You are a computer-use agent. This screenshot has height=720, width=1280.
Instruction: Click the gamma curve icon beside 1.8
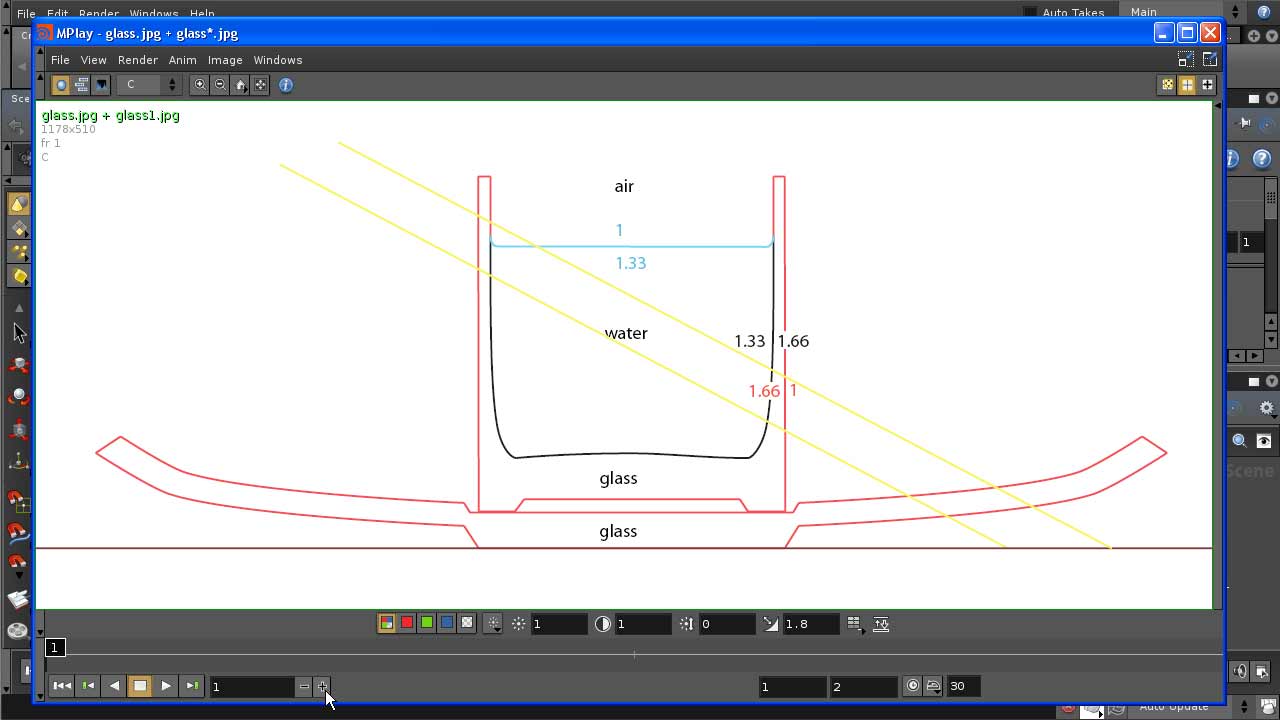tap(770, 624)
